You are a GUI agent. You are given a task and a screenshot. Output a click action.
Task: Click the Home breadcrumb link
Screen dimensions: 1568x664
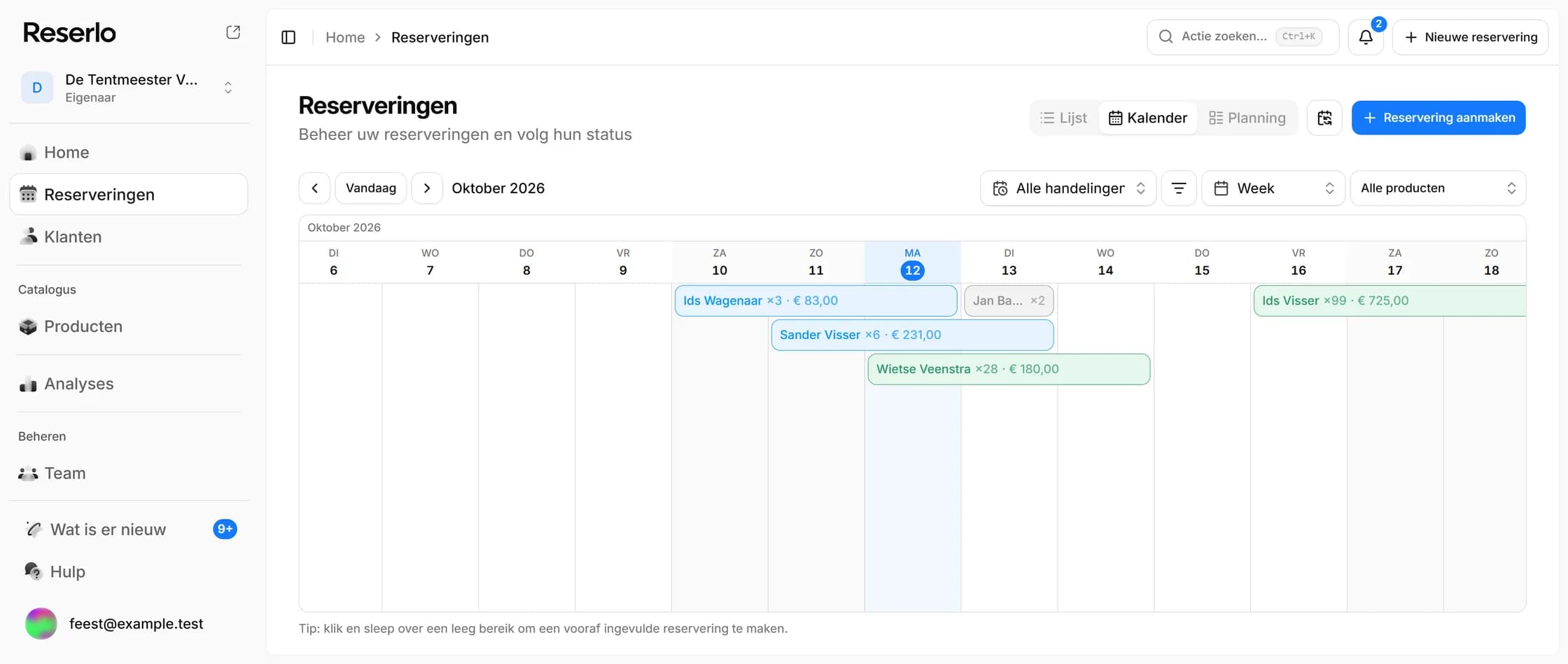pos(345,37)
